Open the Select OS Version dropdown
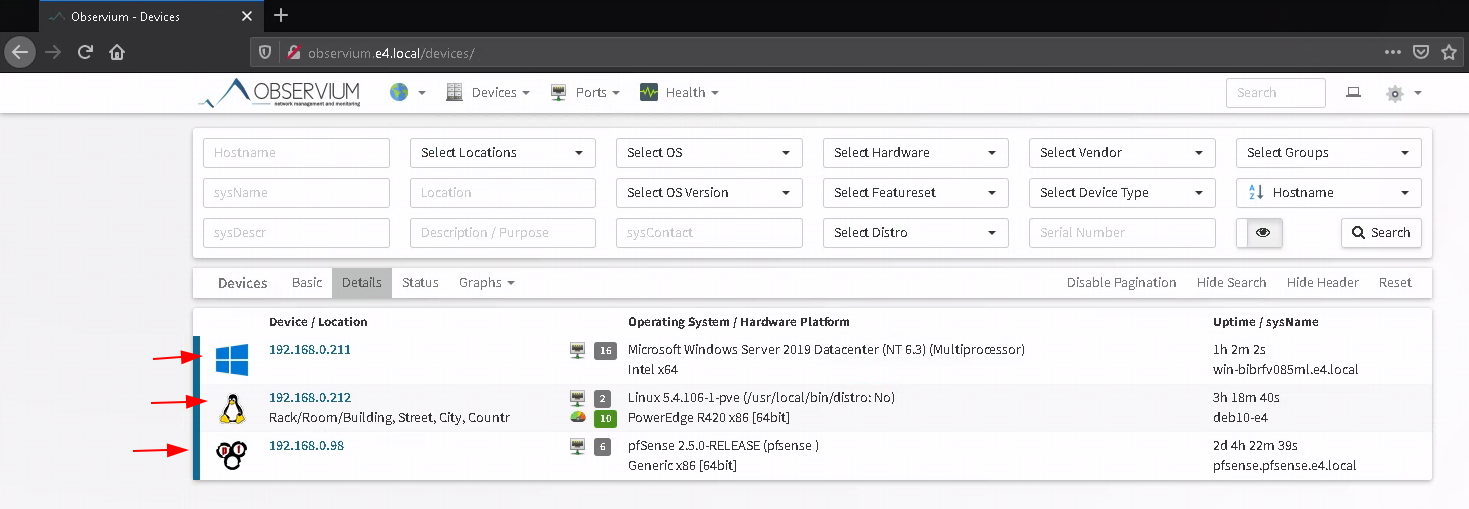This screenshot has height=509, width=1469. pyautogui.click(x=709, y=193)
